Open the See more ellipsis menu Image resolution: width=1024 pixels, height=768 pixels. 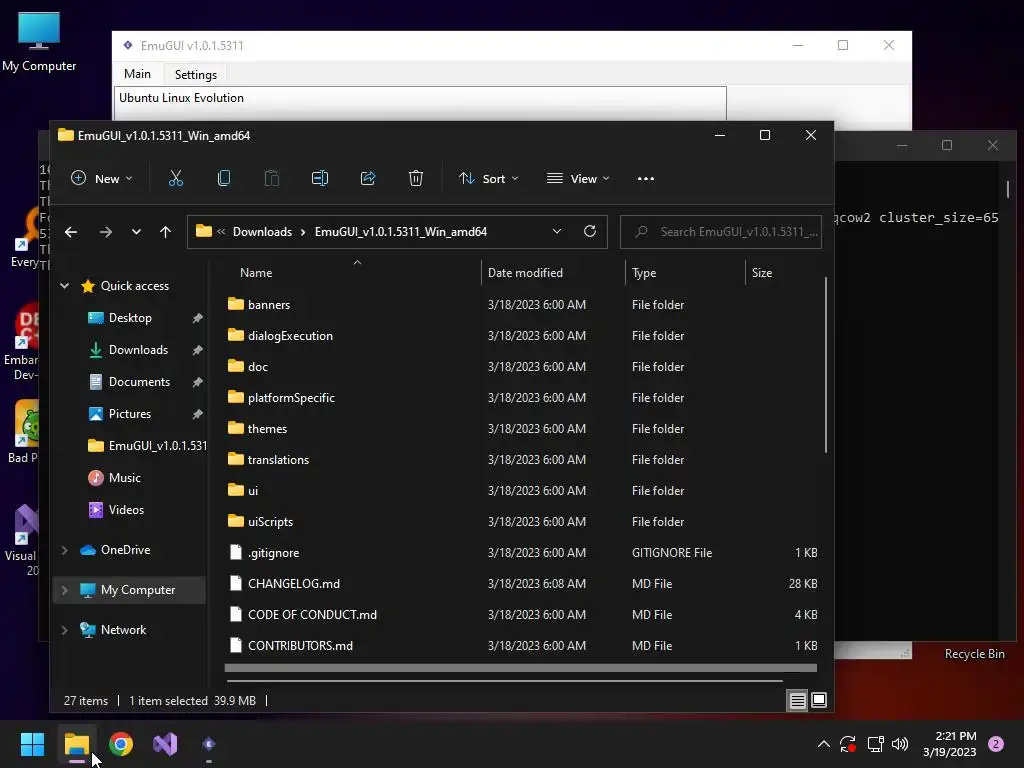(646, 179)
